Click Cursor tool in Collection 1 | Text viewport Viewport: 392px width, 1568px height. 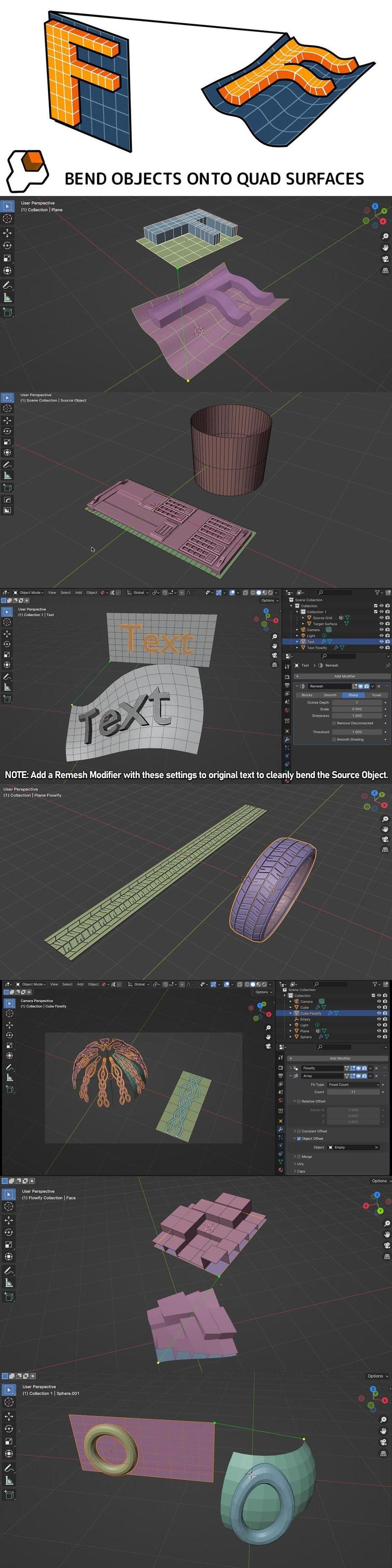click(7, 623)
